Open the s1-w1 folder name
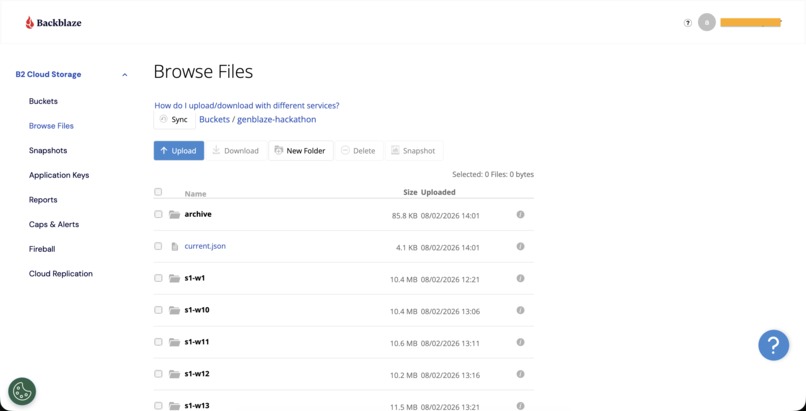Screen dimensions: 806x411 [195, 278]
